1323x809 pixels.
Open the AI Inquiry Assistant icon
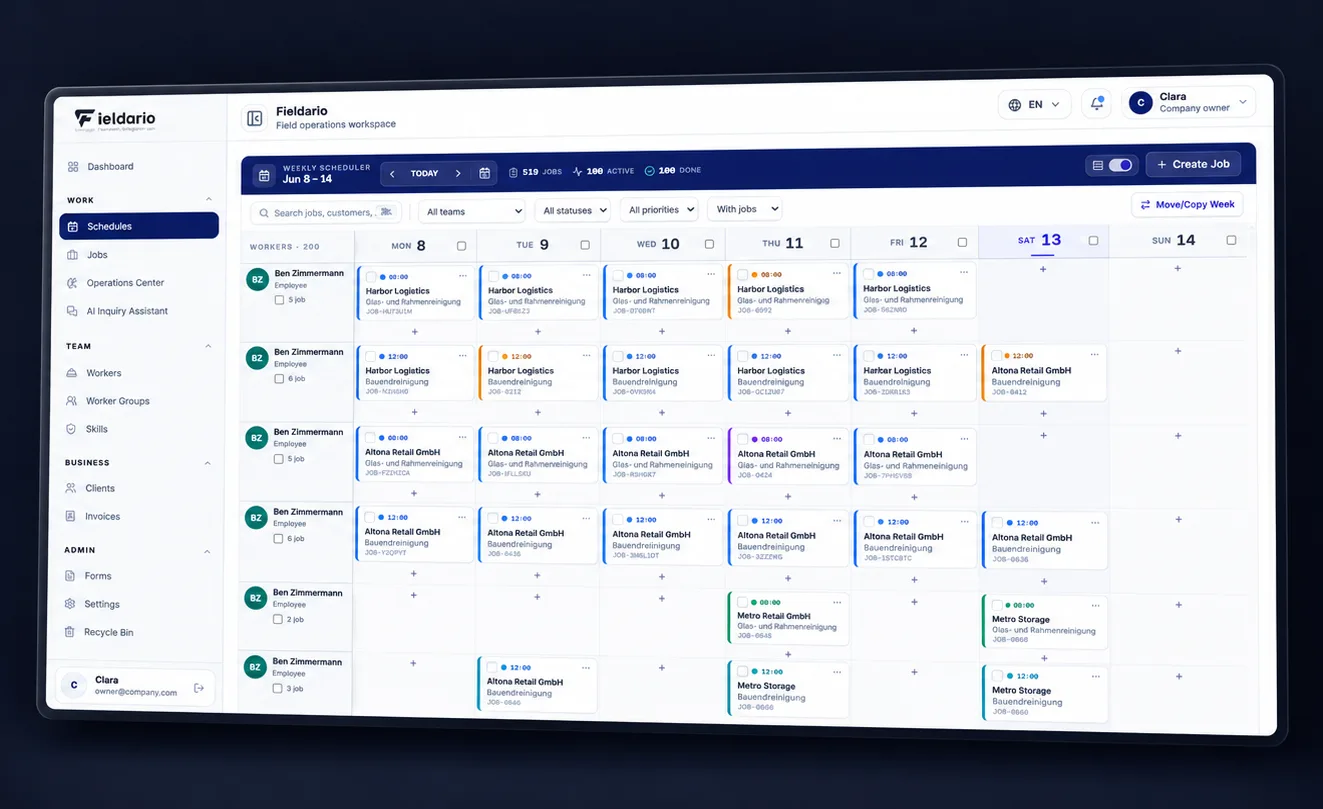(72, 311)
